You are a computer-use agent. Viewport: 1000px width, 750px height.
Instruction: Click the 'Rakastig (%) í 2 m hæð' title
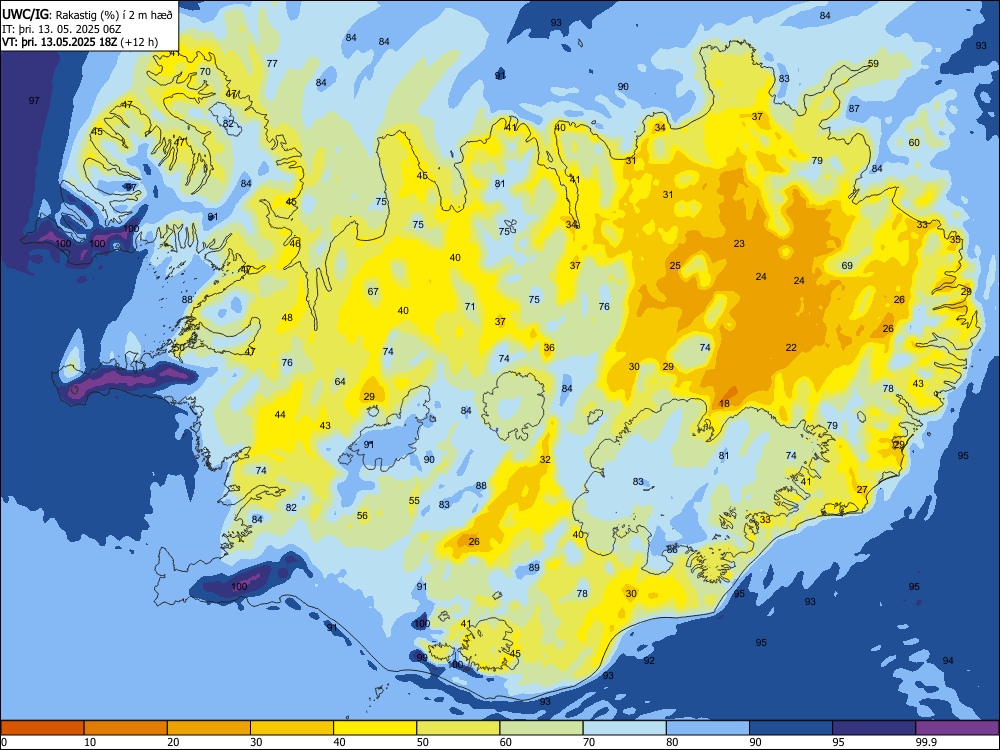(114, 15)
